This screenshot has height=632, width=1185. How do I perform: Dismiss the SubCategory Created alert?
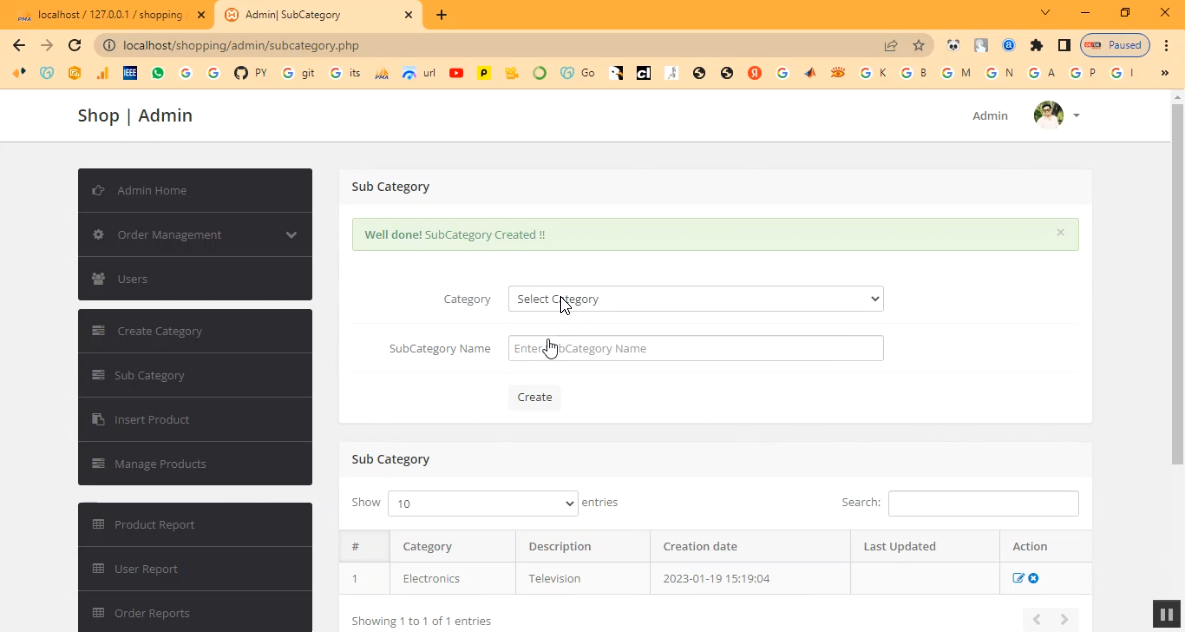[1060, 232]
